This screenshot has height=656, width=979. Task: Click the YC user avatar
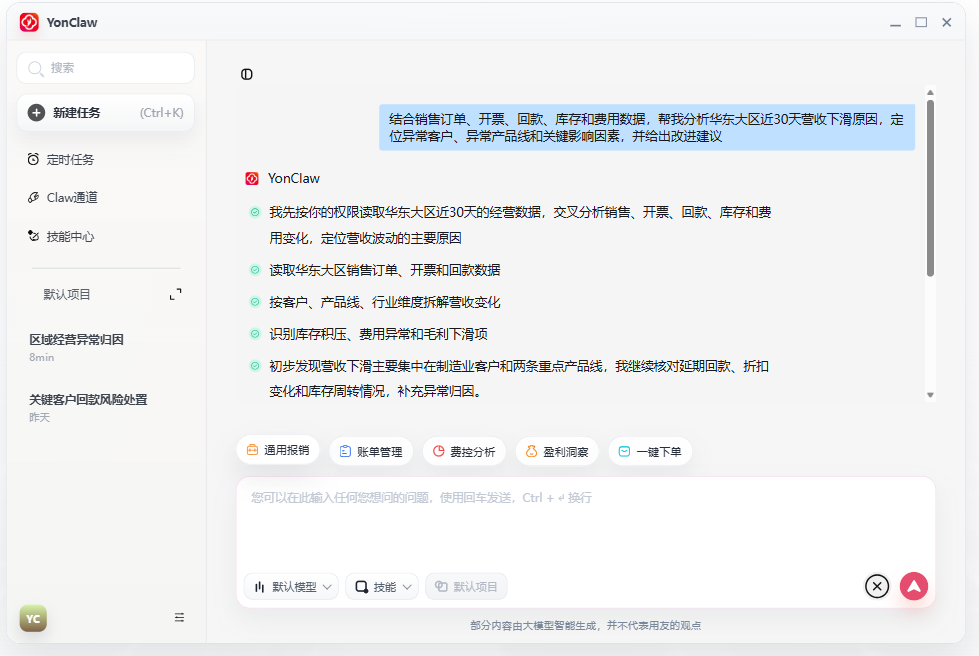33,619
